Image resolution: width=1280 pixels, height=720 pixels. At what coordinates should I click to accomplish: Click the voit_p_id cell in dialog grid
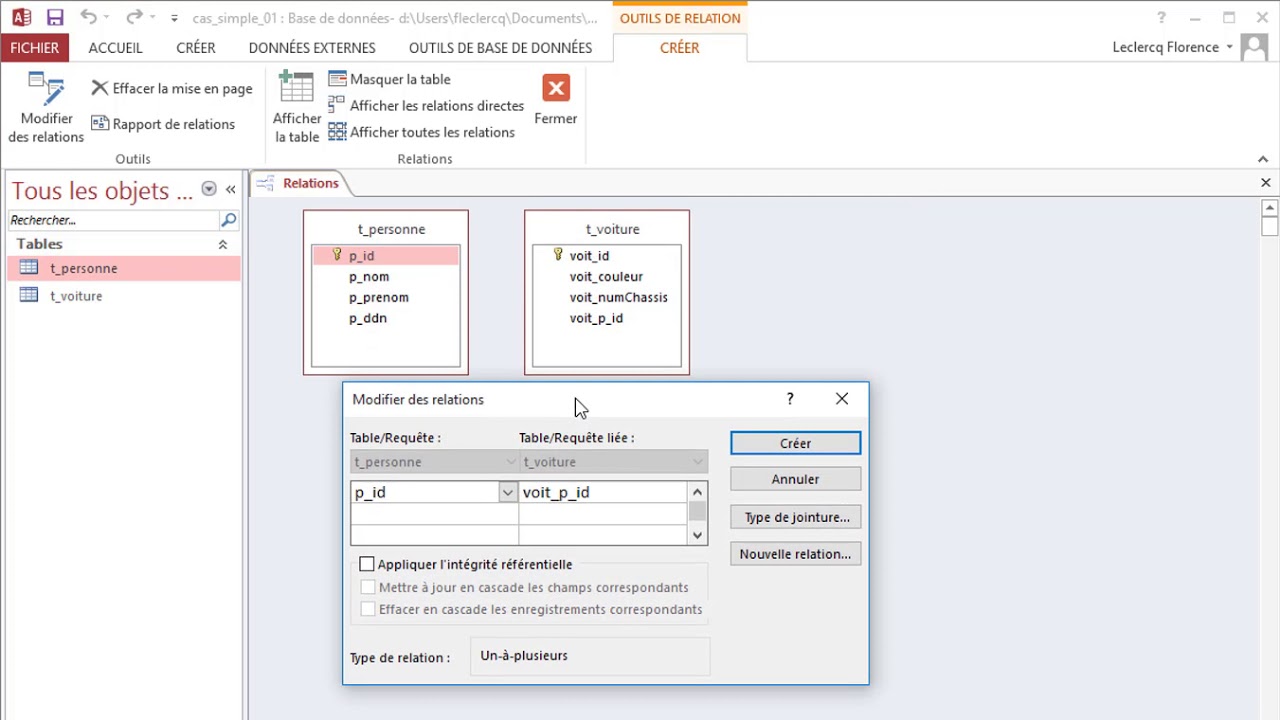pos(603,492)
